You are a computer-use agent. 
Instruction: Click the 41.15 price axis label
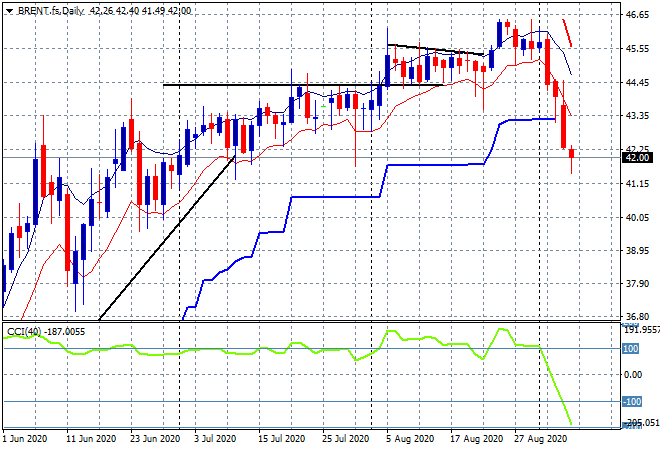tap(637, 184)
